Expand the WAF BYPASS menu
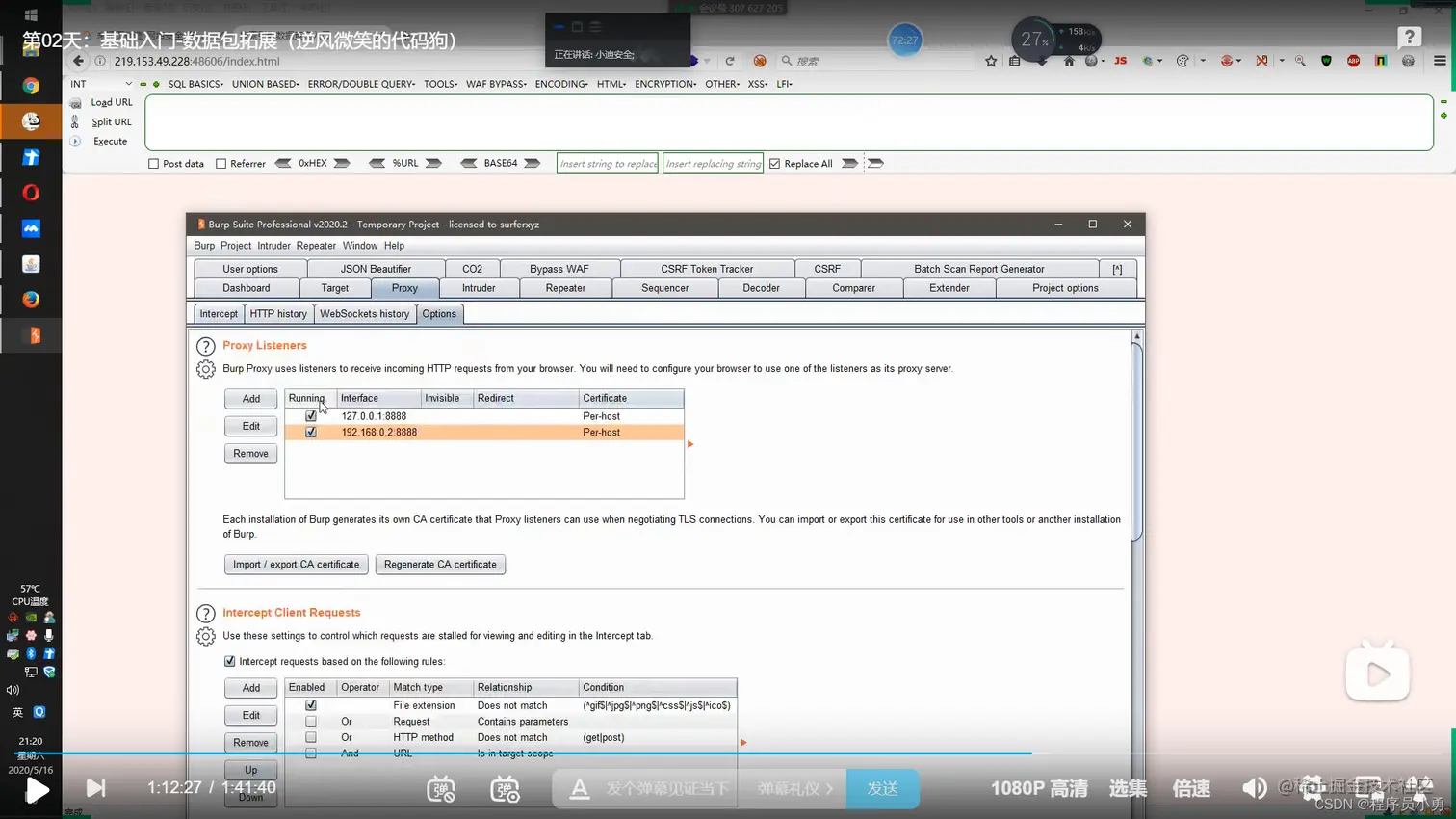 (496, 84)
